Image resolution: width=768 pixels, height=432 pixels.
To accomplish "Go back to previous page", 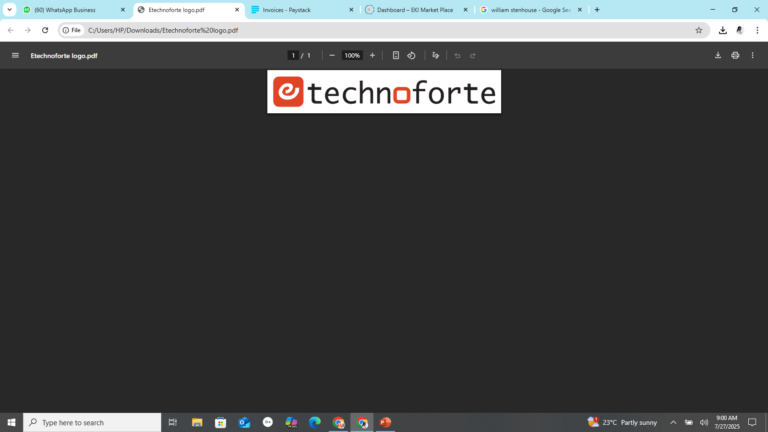I will [11, 30].
